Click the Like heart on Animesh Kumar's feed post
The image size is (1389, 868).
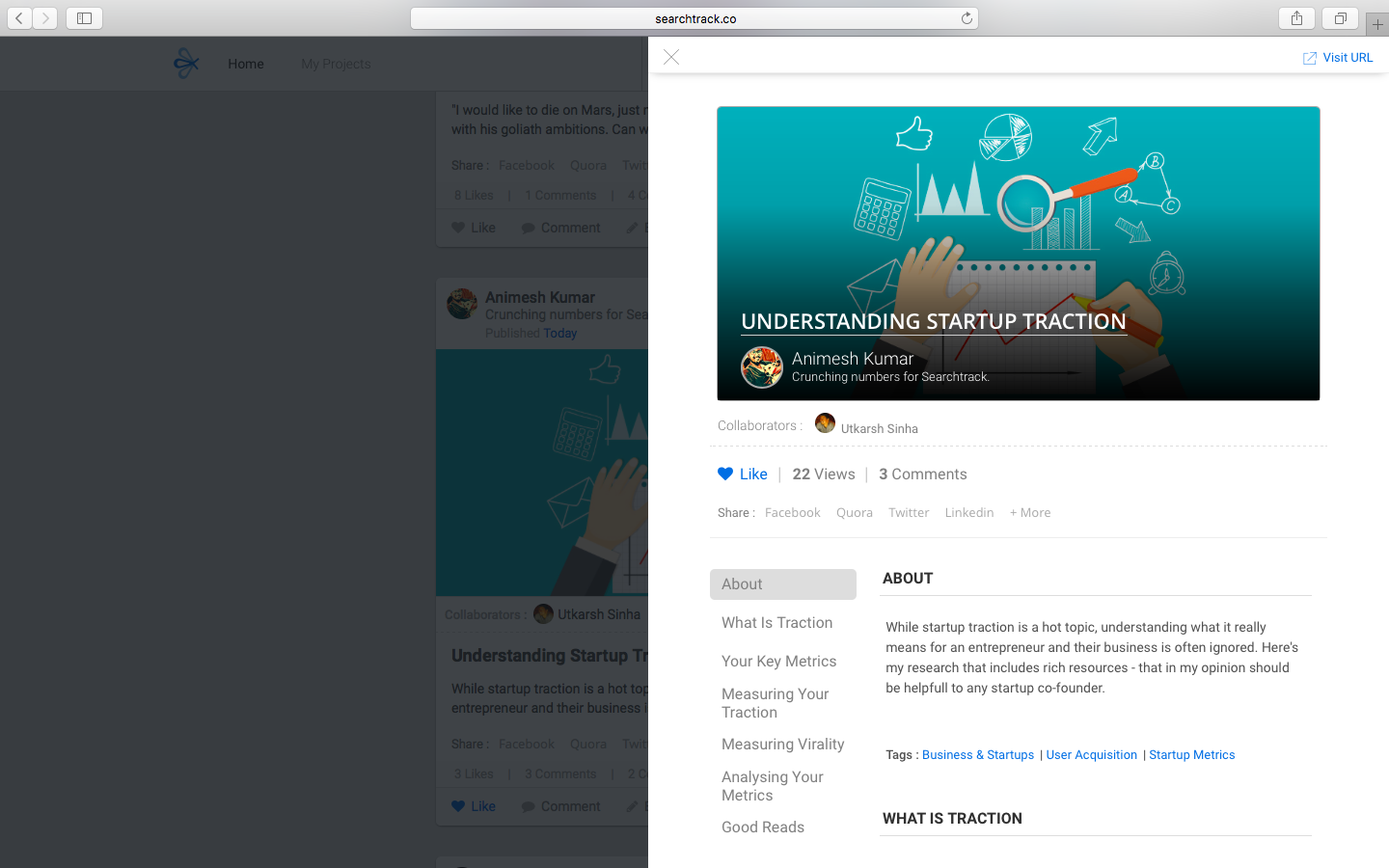tap(458, 806)
